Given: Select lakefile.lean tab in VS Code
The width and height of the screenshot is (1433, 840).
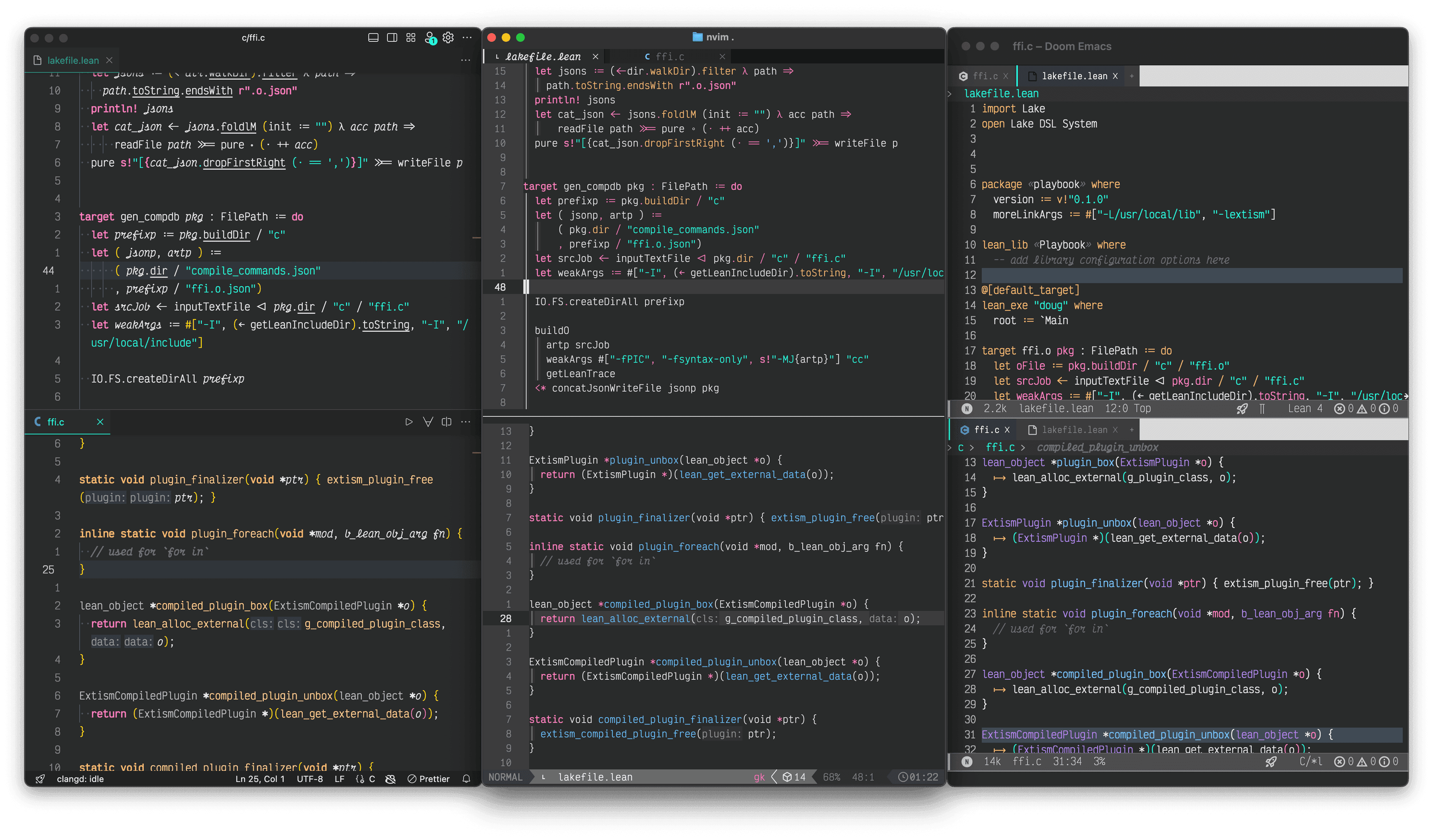Looking at the screenshot, I should (72, 60).
